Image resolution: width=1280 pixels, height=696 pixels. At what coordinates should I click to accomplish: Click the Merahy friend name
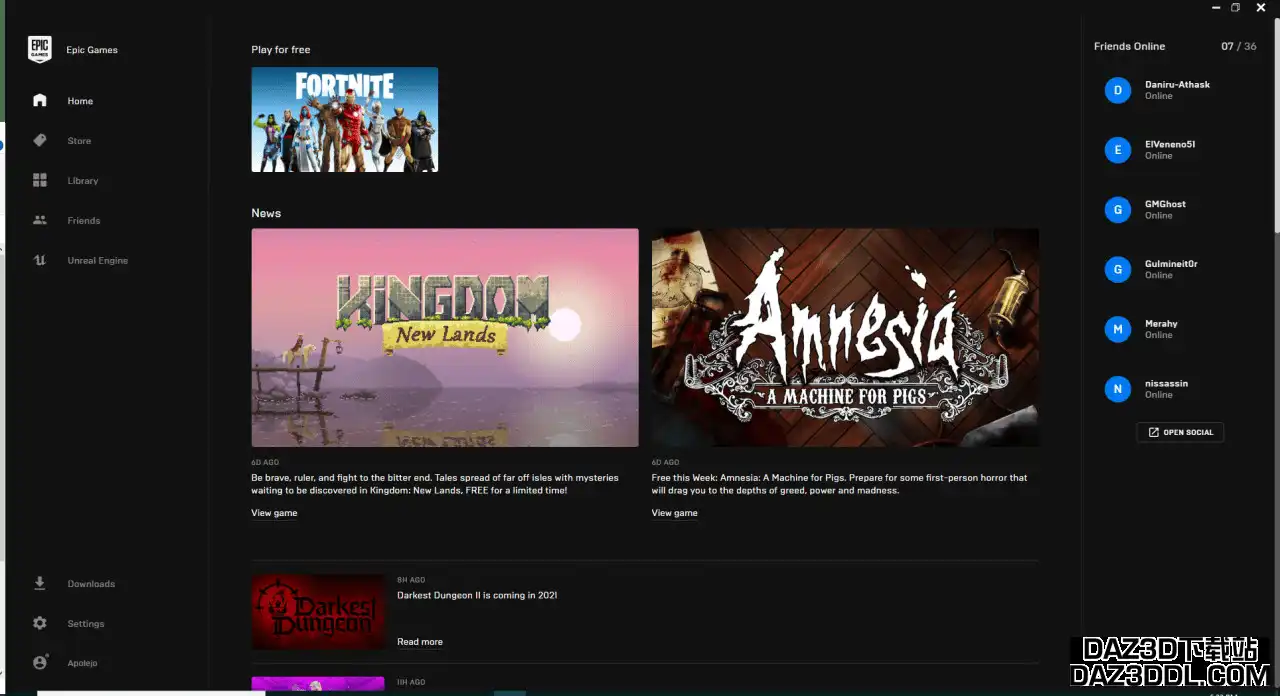pos(1161,324)
